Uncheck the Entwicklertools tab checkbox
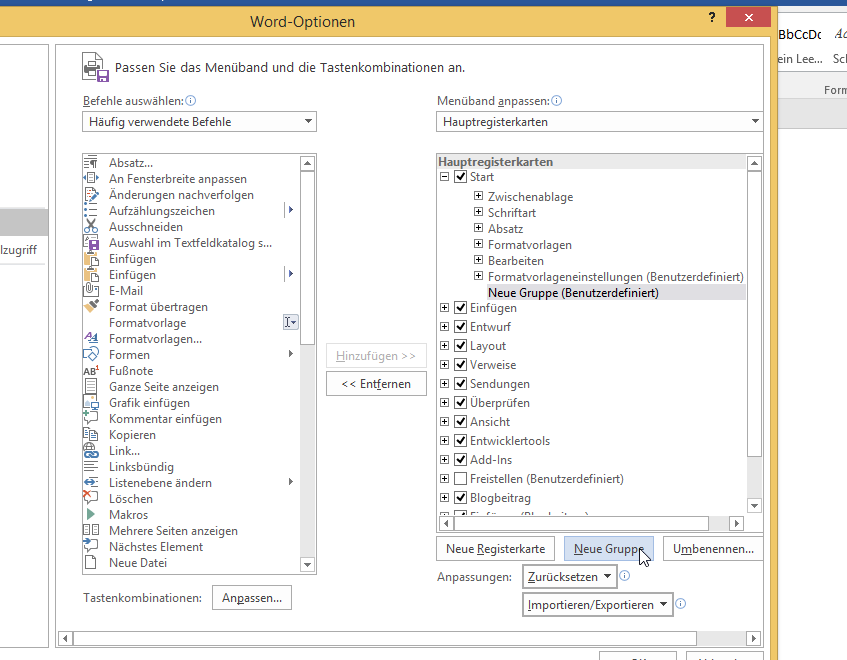Viewport: 847px width, 660px height. point(460,441)
